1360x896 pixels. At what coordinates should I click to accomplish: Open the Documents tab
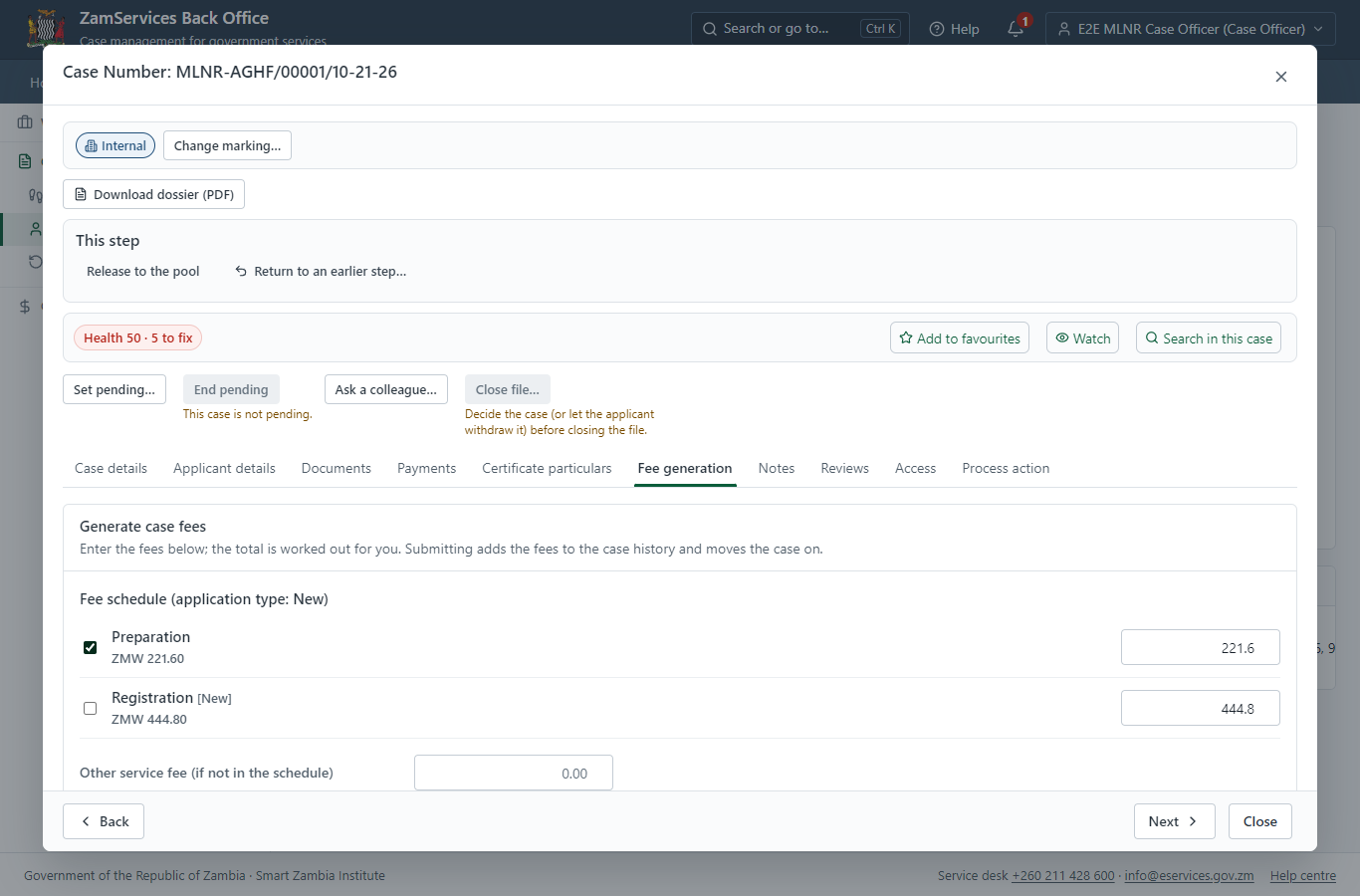337,468
